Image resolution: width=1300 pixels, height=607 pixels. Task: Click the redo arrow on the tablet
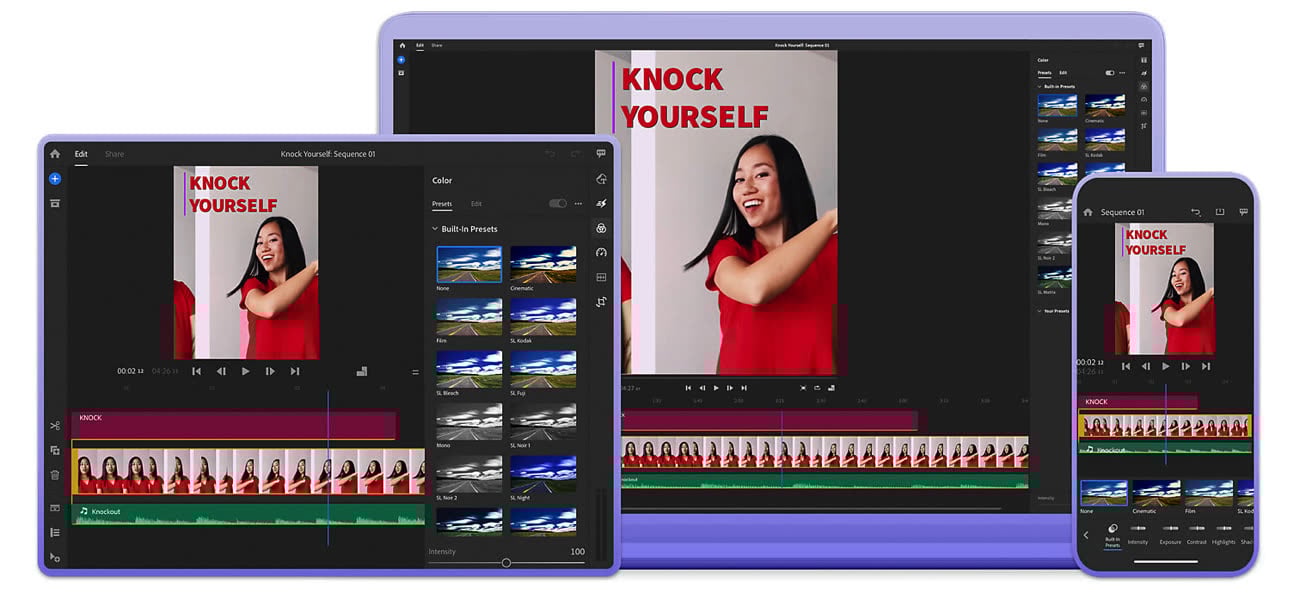point(575,154)
